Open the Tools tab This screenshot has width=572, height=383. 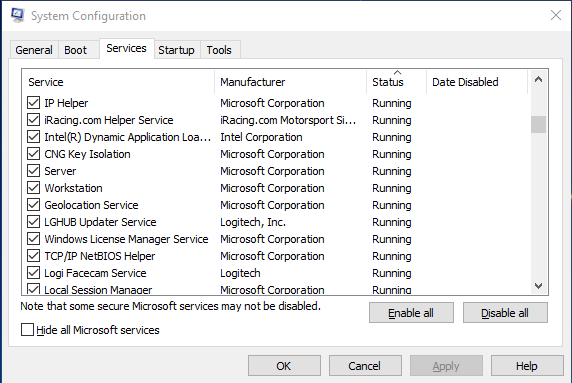219,50
